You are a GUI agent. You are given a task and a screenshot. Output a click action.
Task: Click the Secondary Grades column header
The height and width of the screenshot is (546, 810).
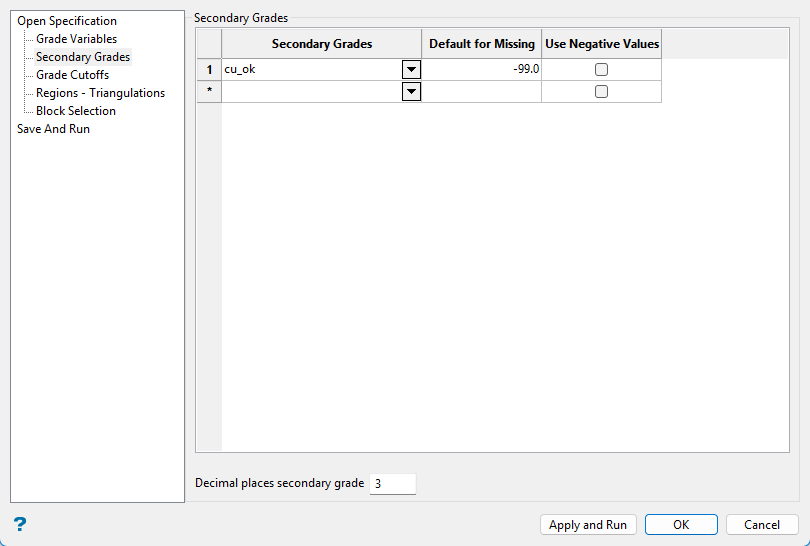coord(321,44)
